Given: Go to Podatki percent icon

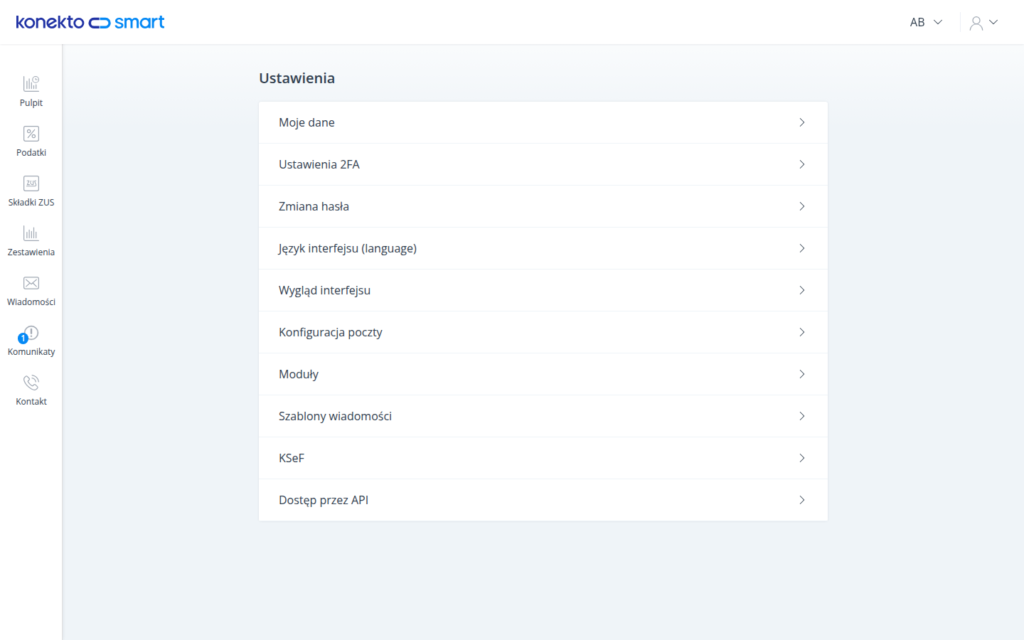Looking at the screenshot, I should (31, 134).
